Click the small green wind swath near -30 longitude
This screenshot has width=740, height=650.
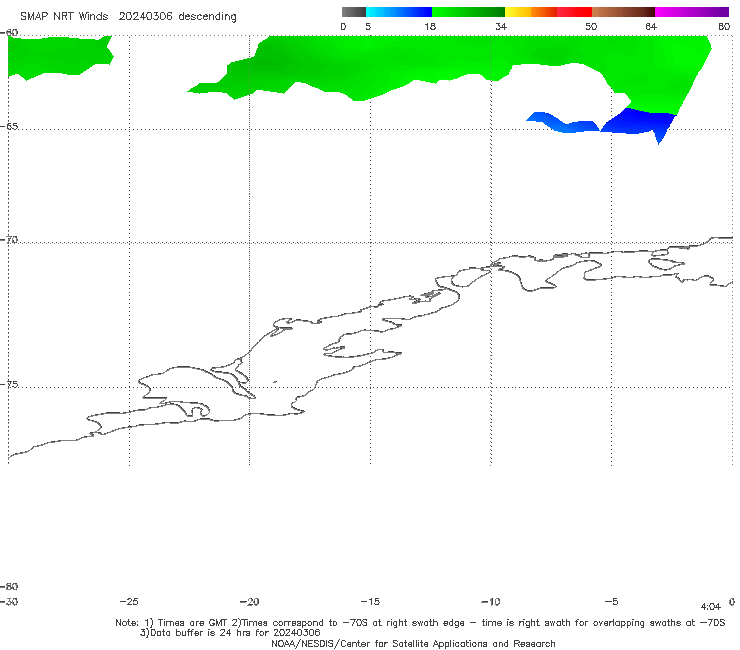click(57, 56)
